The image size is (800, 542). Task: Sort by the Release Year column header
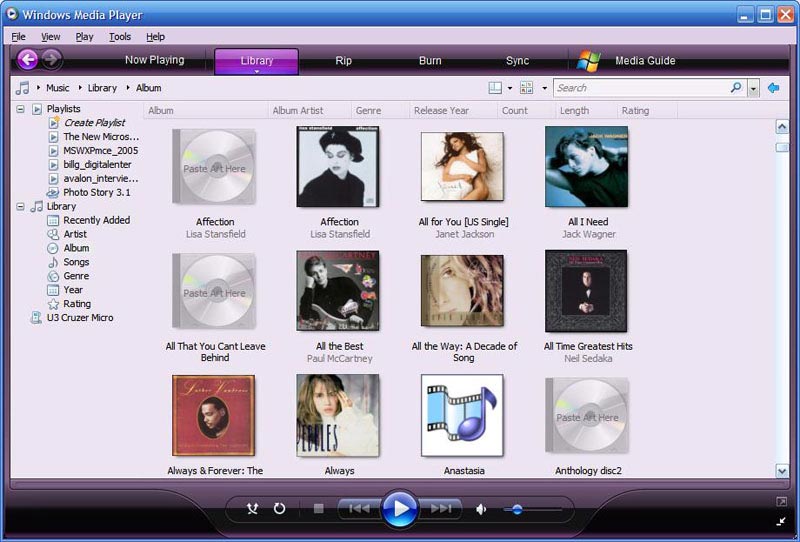[453, 110]
